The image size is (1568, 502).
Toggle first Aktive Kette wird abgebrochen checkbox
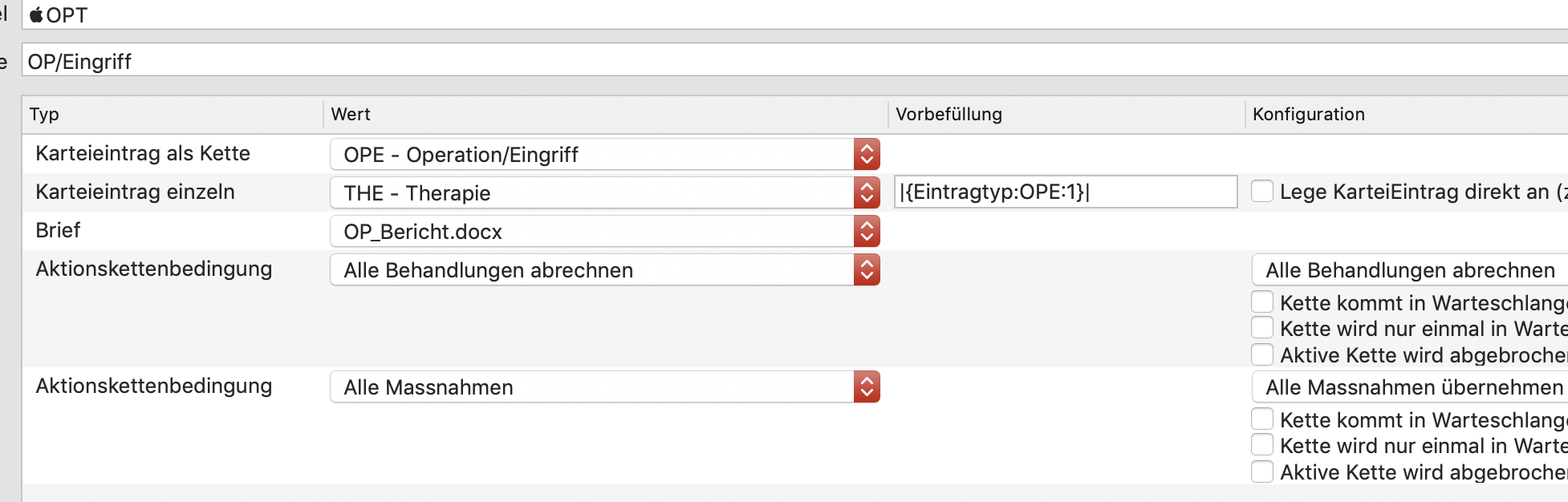1262,354
